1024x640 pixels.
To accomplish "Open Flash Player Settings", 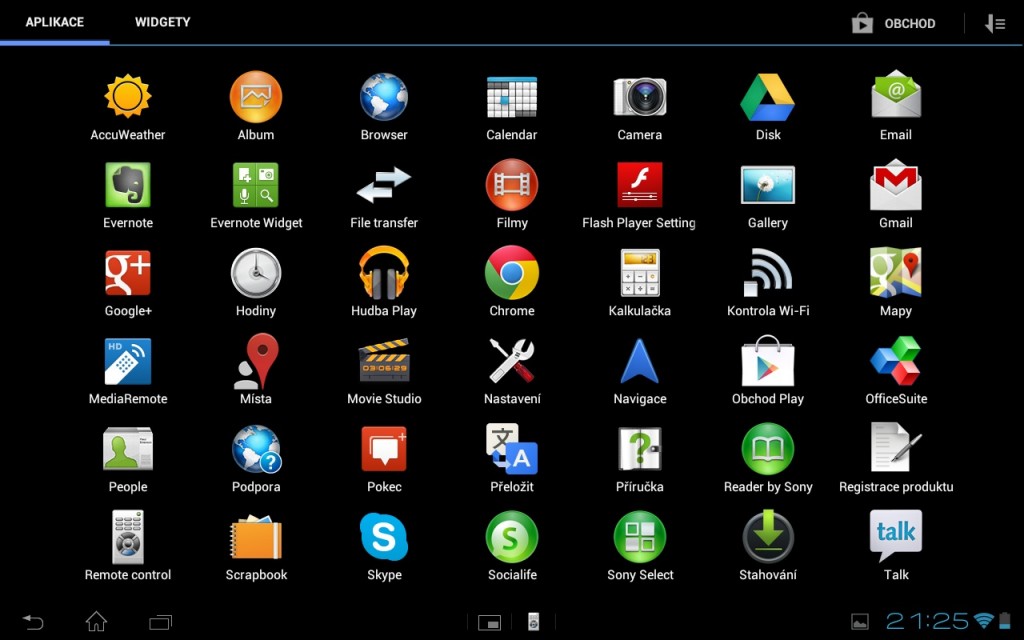I will [x=640, y=185].
